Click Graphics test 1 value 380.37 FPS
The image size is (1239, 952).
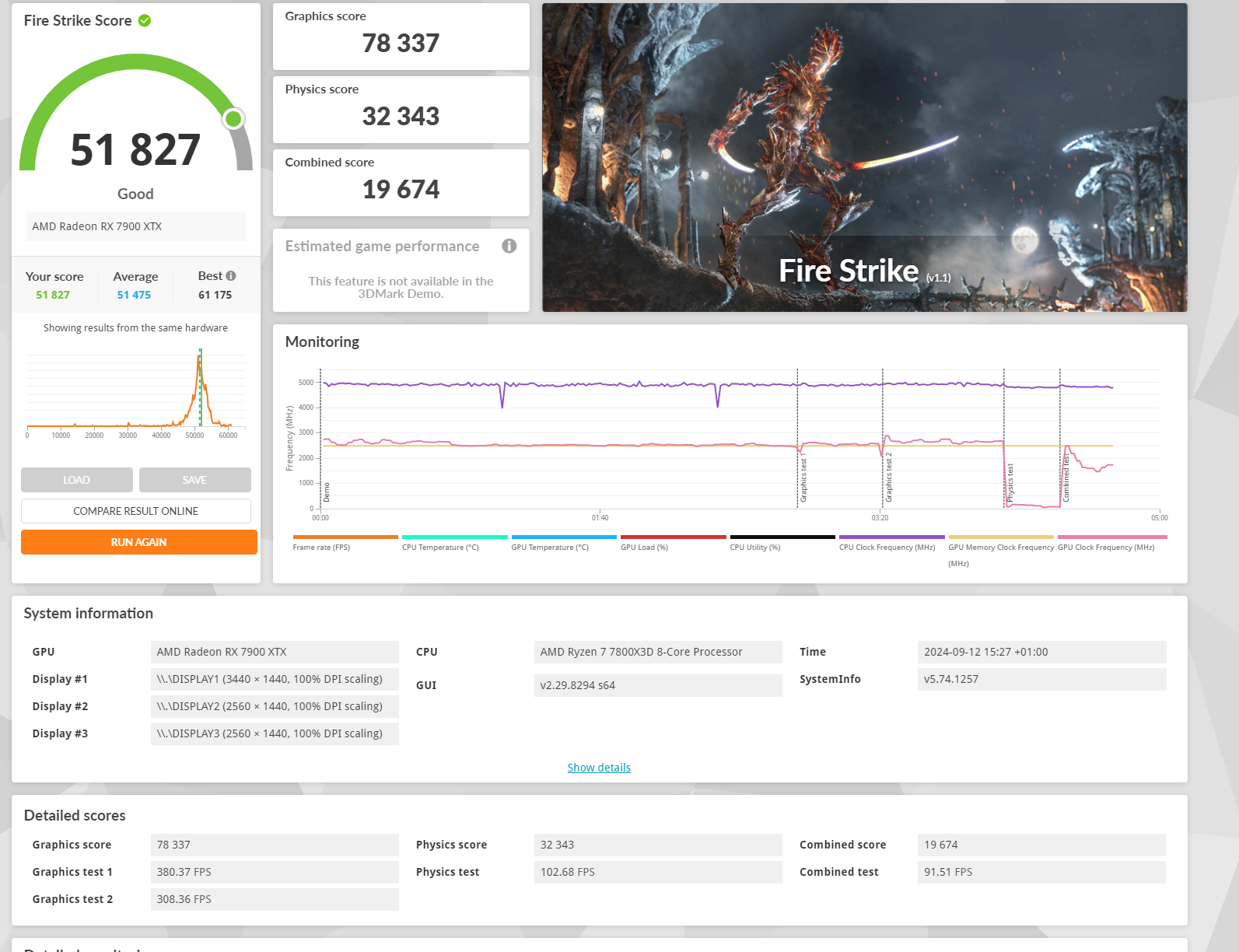point(275,872)
